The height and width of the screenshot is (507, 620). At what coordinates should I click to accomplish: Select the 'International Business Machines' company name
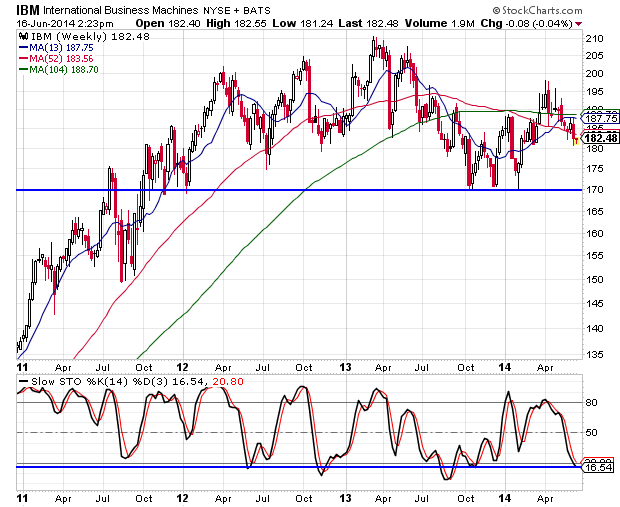pos(121,10)
